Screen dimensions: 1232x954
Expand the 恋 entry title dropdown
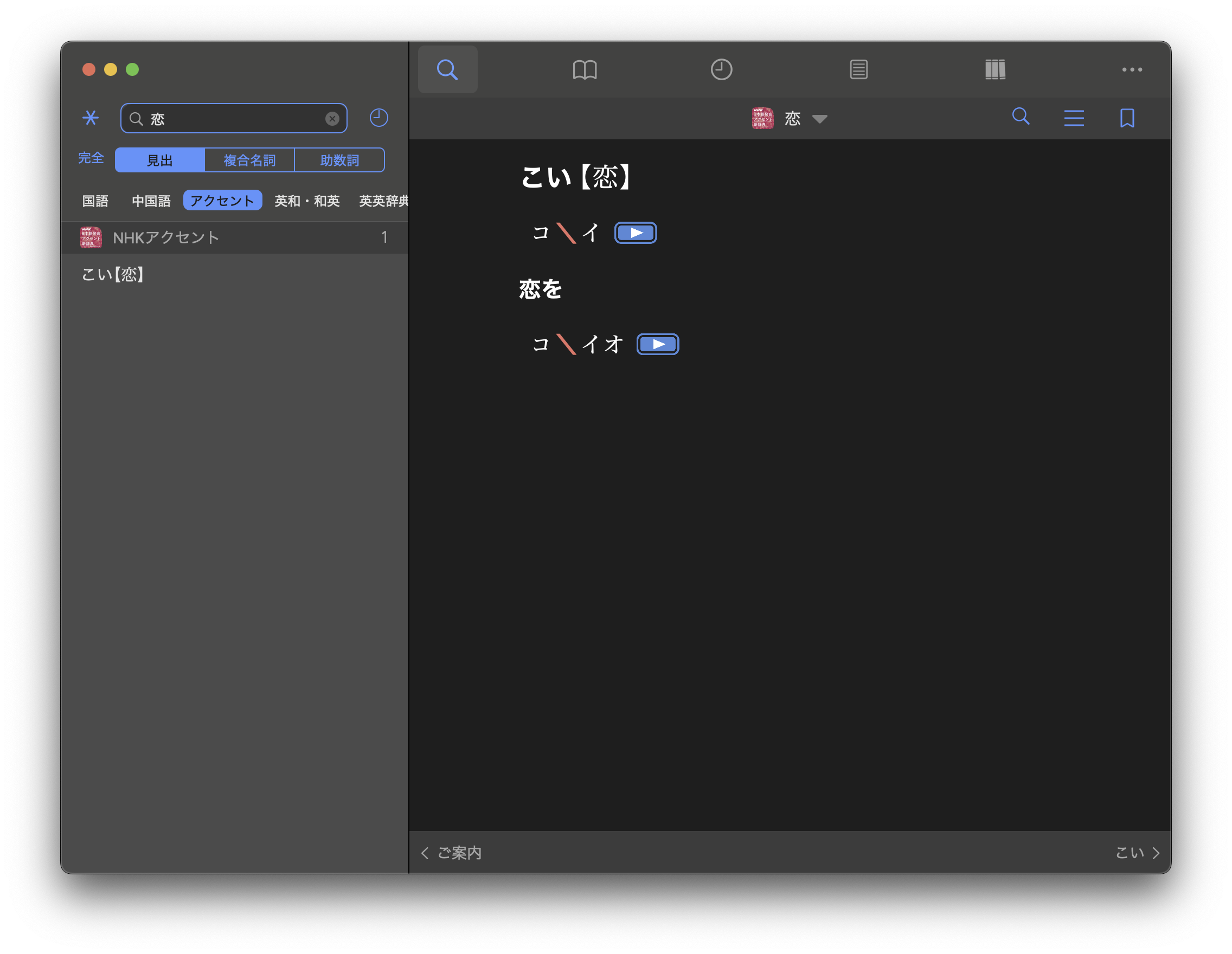coord(819,118)
